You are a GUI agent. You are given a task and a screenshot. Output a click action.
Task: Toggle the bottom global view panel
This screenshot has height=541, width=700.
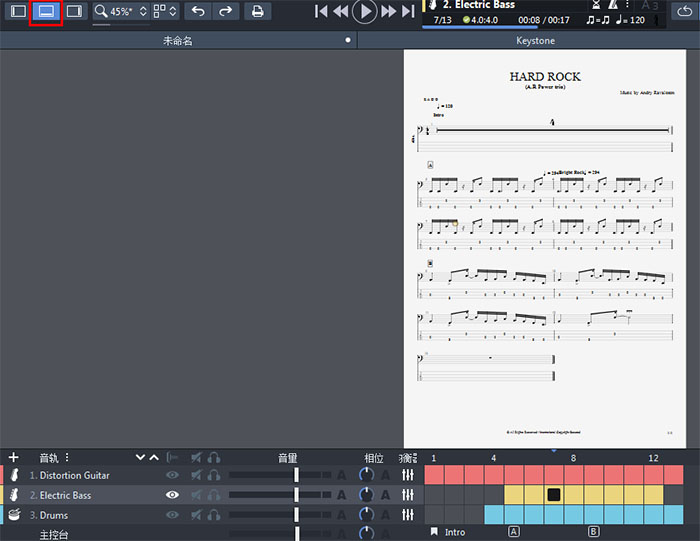click(46, 12)
